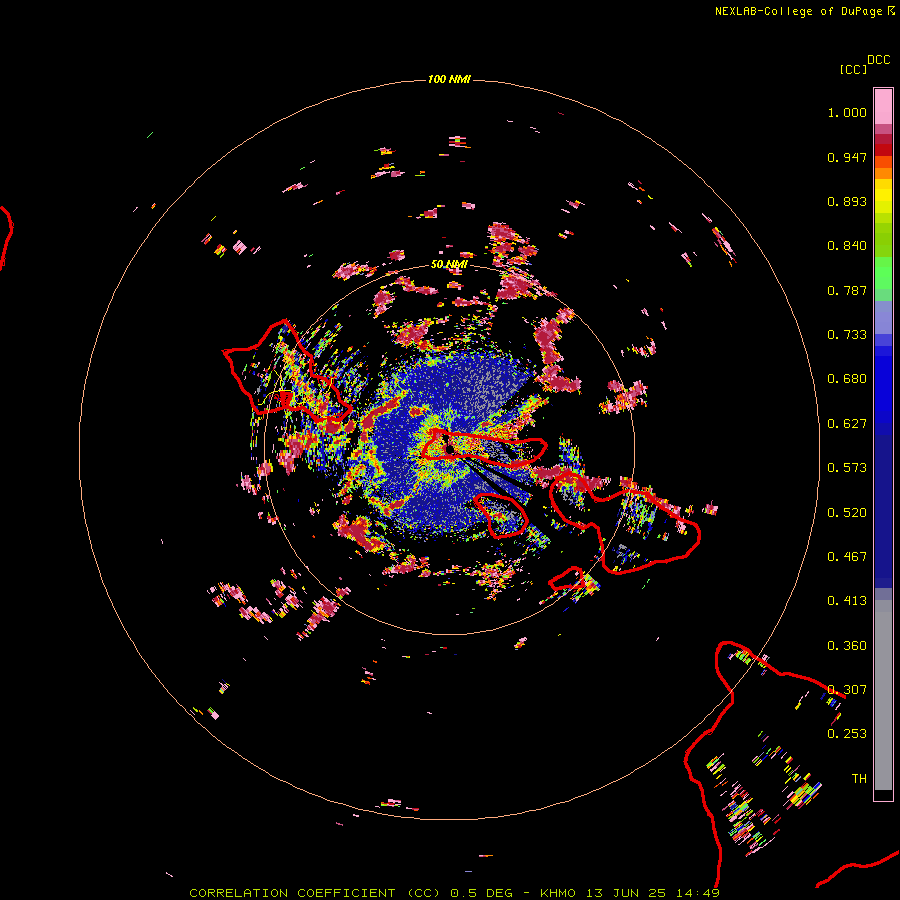
Task: Click the TH threshold label
Action: (859, 779)
